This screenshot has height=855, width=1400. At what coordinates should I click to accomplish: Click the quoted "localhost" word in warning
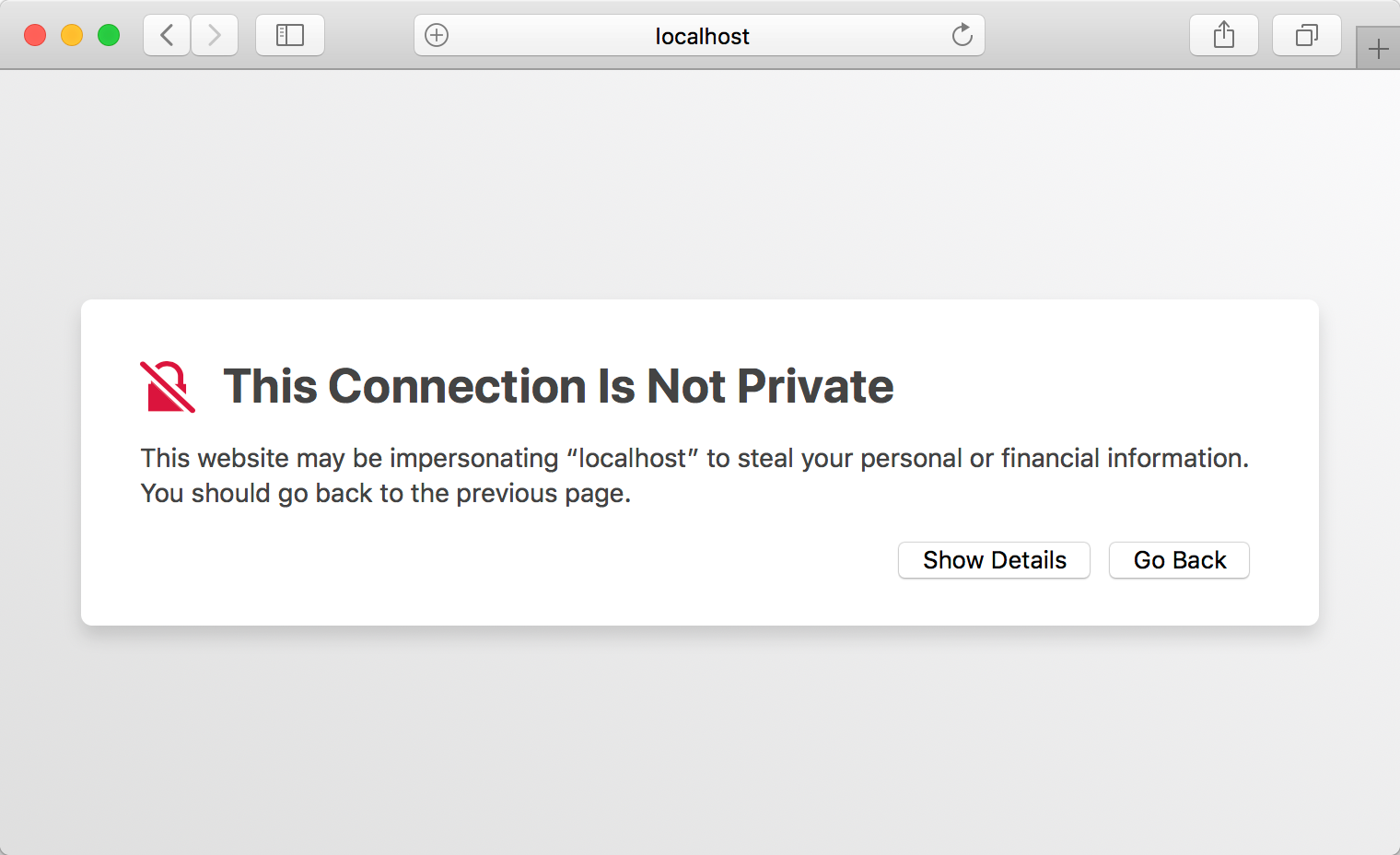click(x=633, y=458)
